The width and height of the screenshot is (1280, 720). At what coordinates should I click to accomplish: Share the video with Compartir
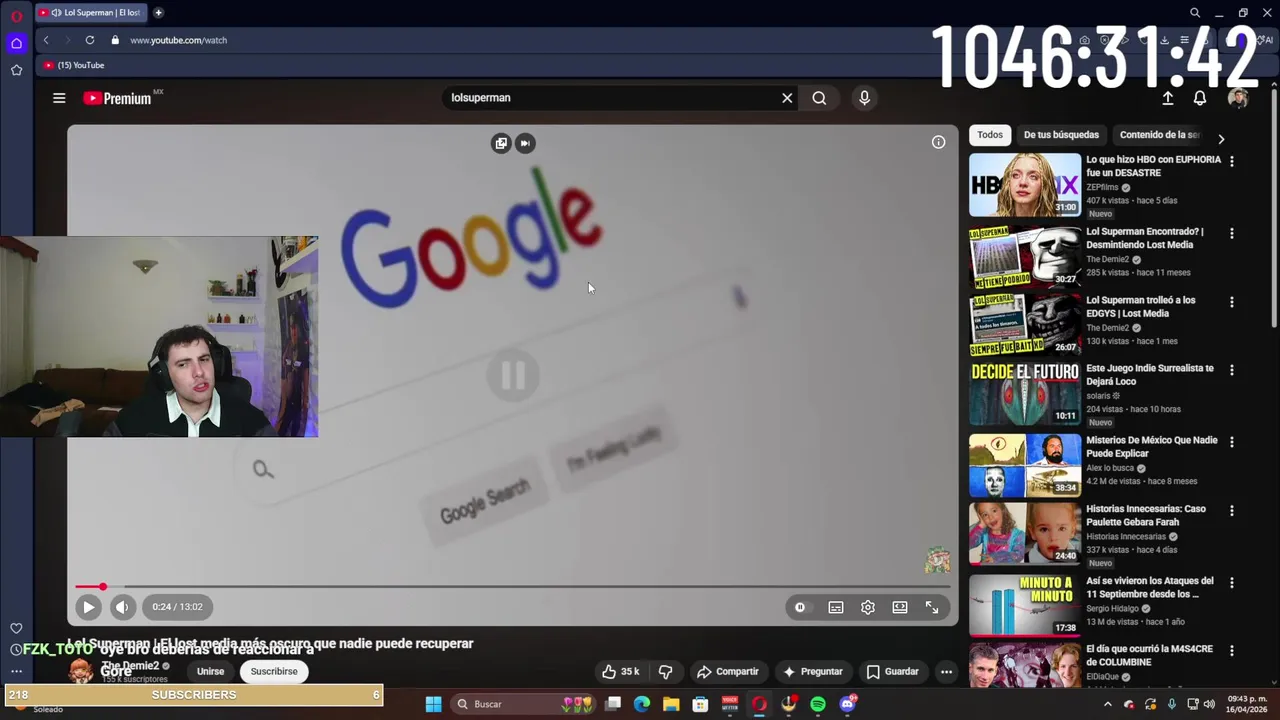coord(728,672)
